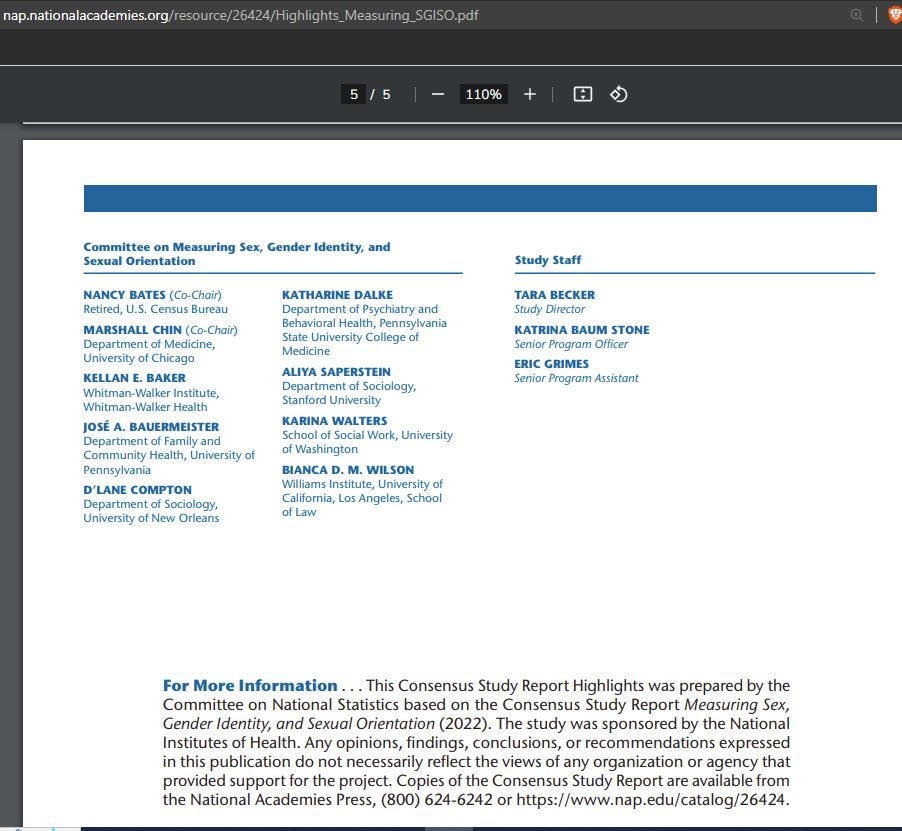Click the zoom in plus button
The height and width of the screenshot is (831, 902).
pyautogui.click(x=530, y=94)
